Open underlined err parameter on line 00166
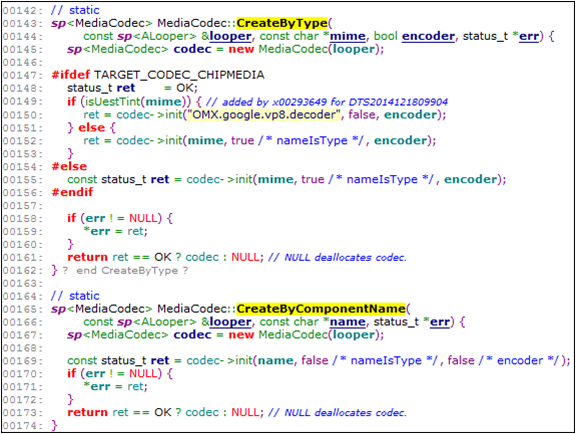This screenshot has width=576, height=434. [x=440, y=322]
